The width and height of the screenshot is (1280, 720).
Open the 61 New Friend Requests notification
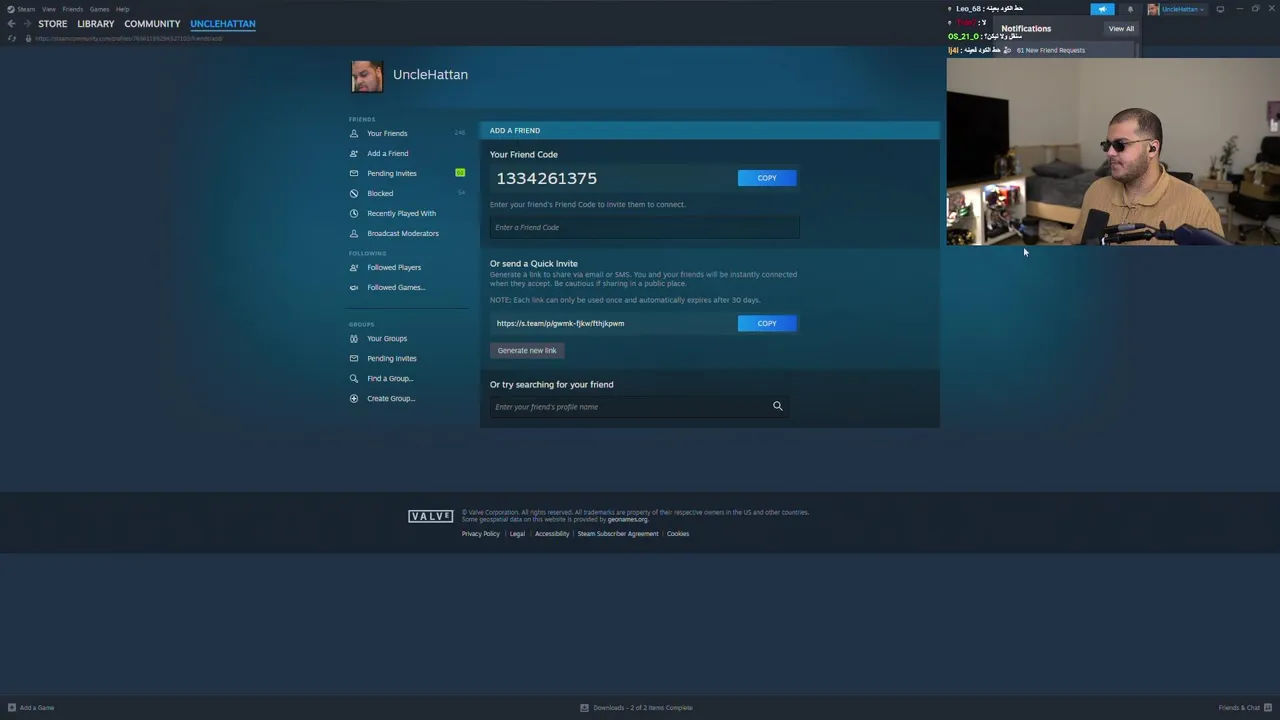pos(1050,50)
